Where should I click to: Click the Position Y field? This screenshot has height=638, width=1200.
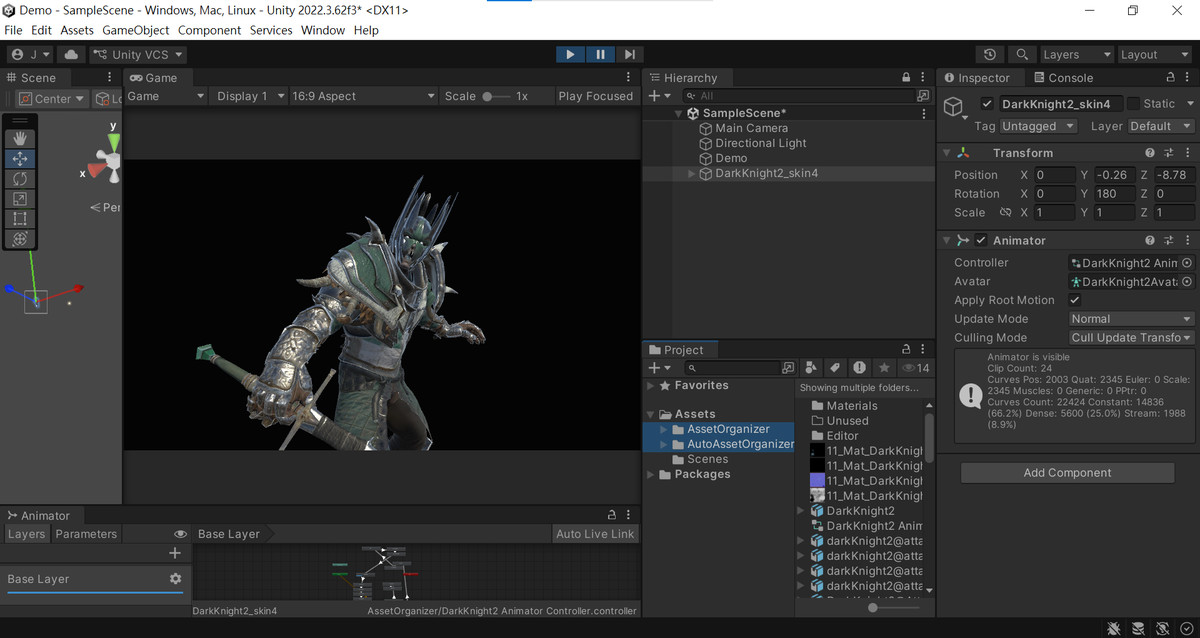tap(1114, 175)
